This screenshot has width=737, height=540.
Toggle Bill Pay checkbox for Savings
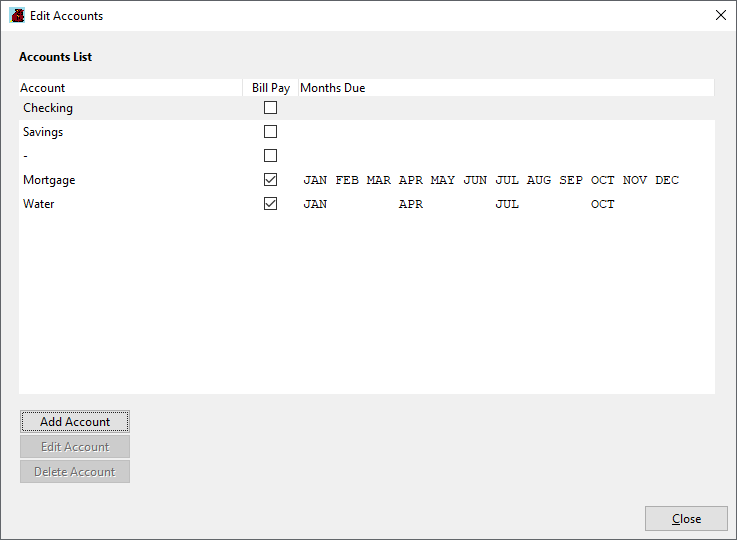tap(270, 132)
